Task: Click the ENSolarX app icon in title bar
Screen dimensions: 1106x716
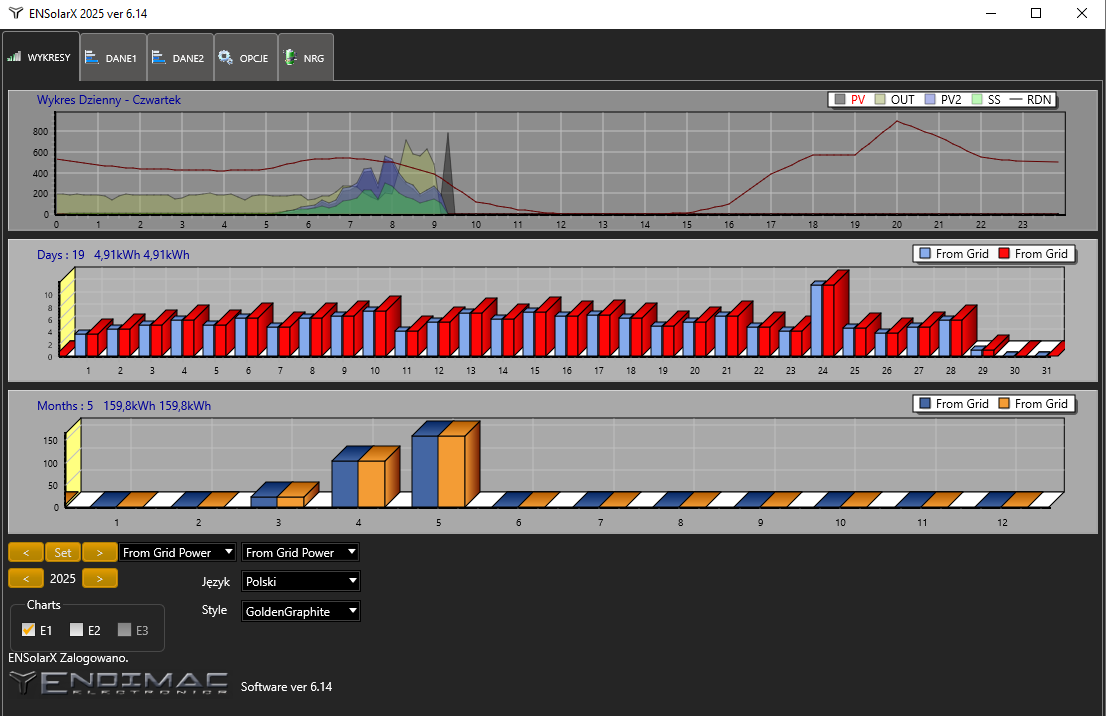Action: coord(14,13)
